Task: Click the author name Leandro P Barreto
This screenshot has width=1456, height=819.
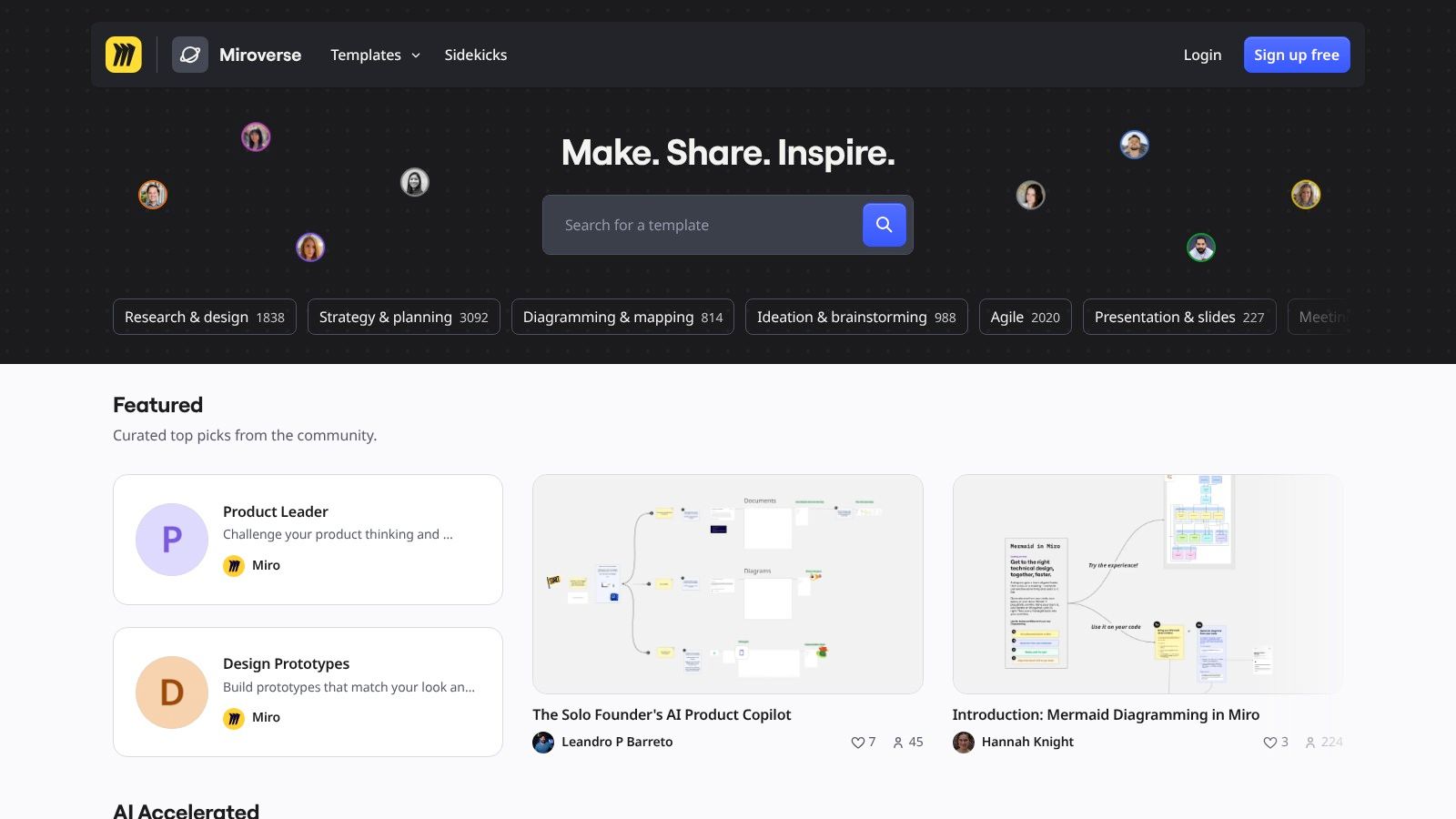Action: point(617,743)
